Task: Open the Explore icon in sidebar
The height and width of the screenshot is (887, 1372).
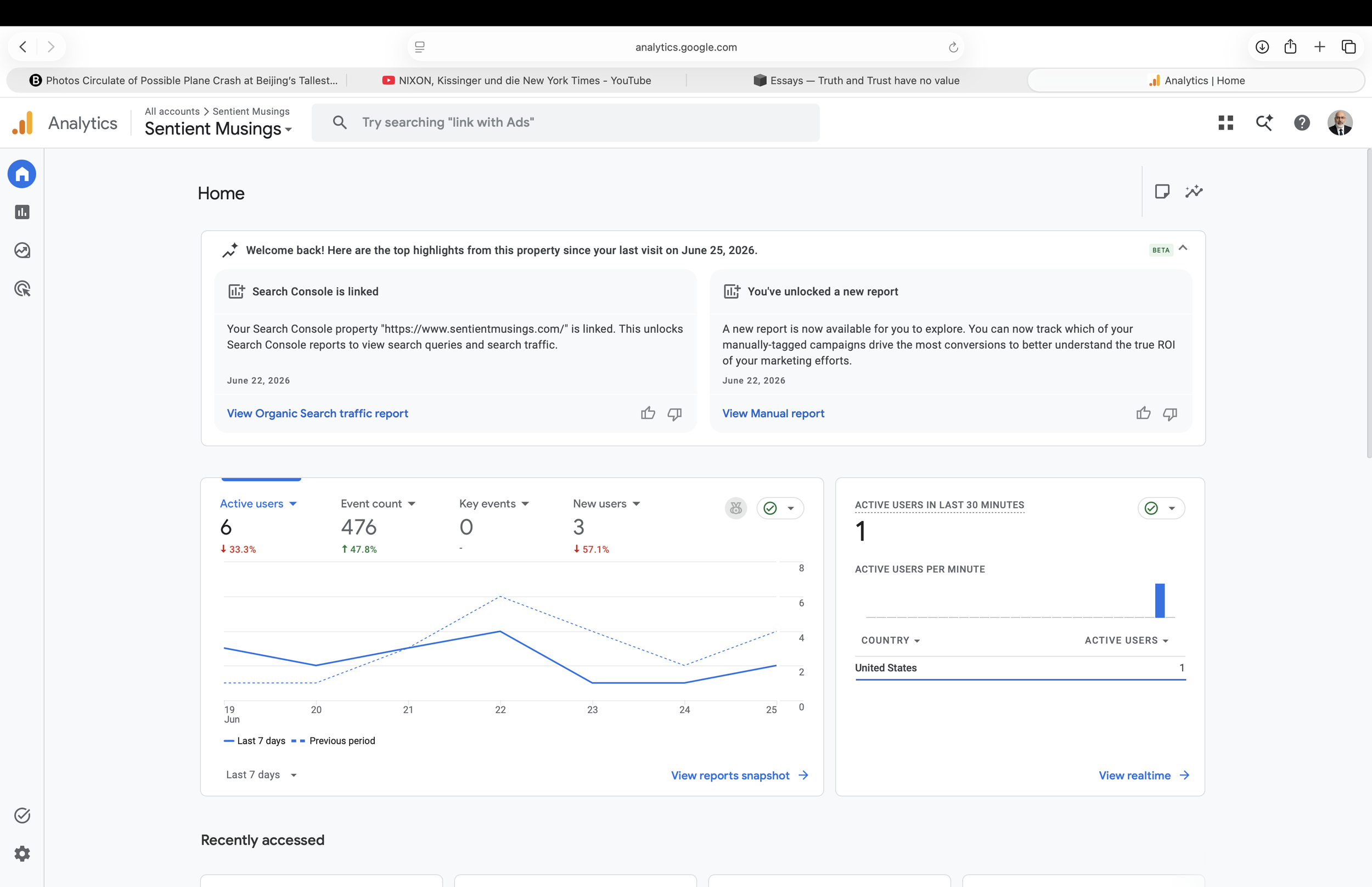Action: click(22, 250)
